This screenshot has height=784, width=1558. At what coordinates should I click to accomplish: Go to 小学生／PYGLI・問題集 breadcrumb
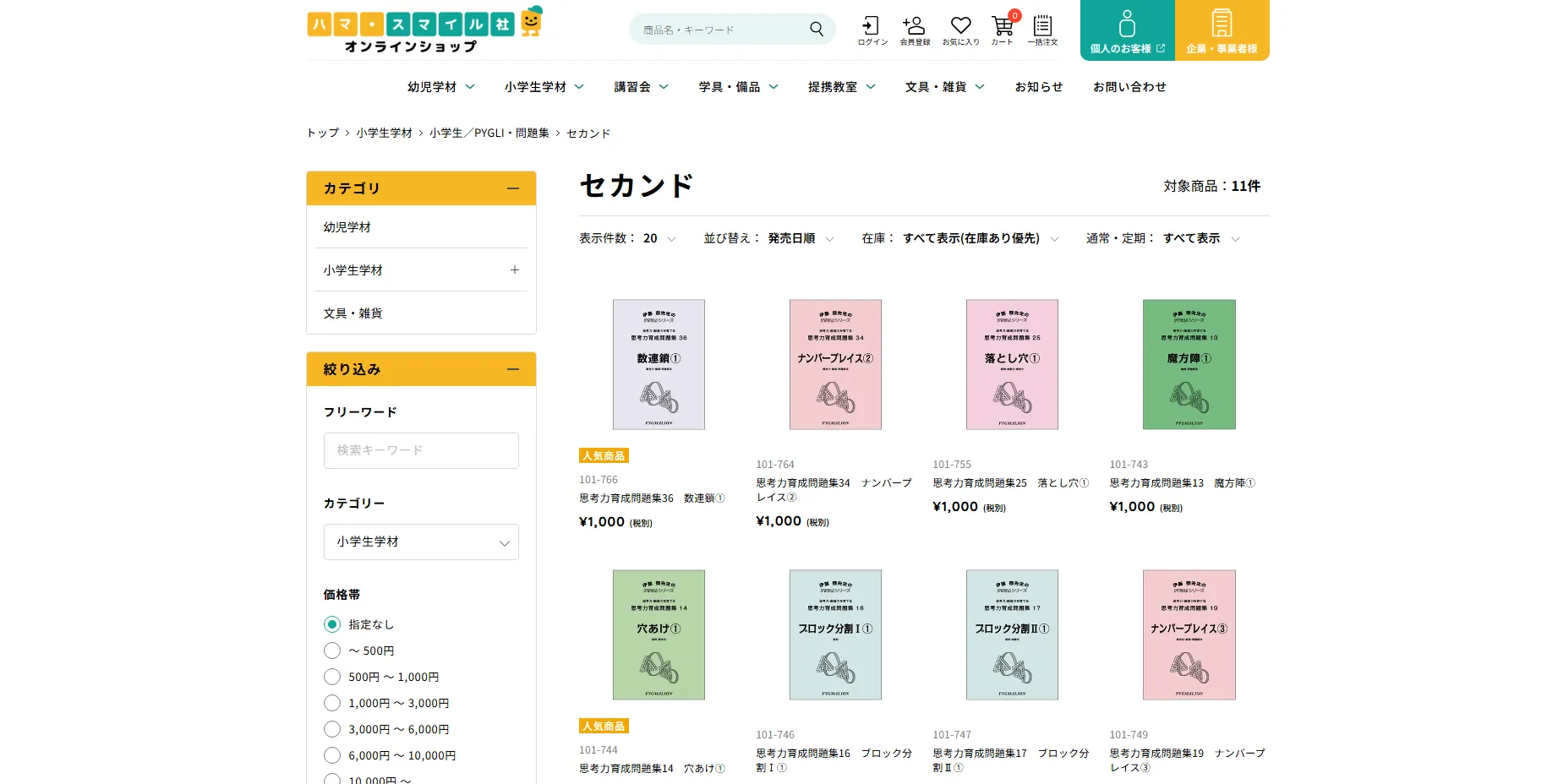point(489,133)
